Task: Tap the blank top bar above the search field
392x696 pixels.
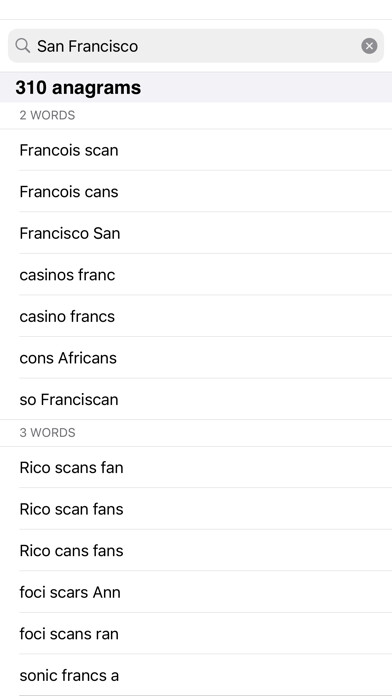Action: (x=196, y=9)
